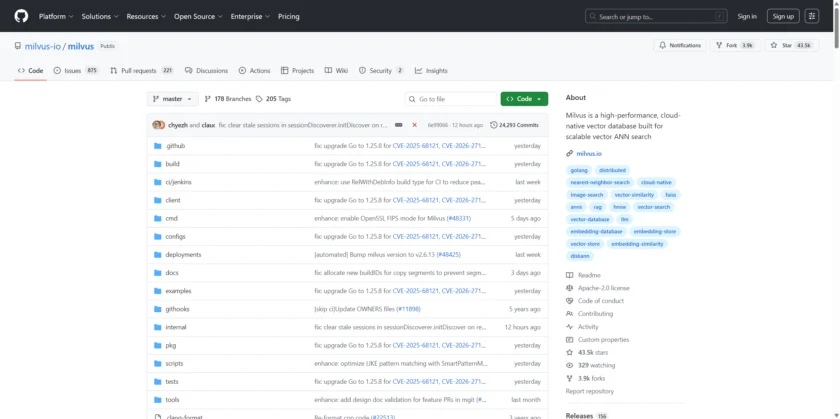Screen dimensions: 840x419
Task: Open the Open Source dropdown
Action: click(198, 17)
